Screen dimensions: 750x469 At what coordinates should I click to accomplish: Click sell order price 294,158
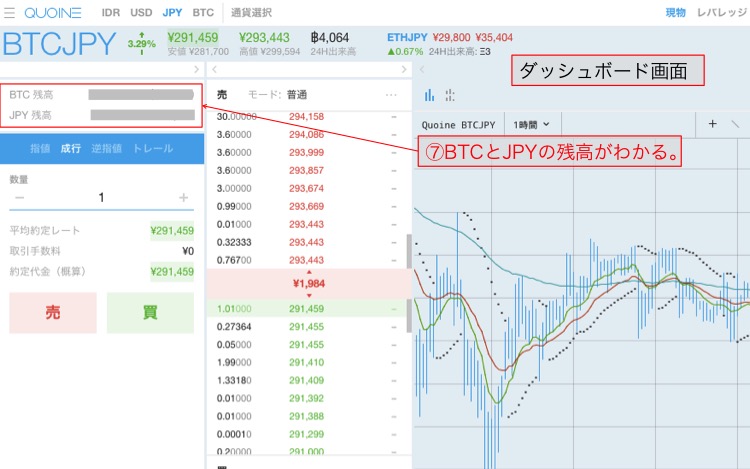(306, 117)
